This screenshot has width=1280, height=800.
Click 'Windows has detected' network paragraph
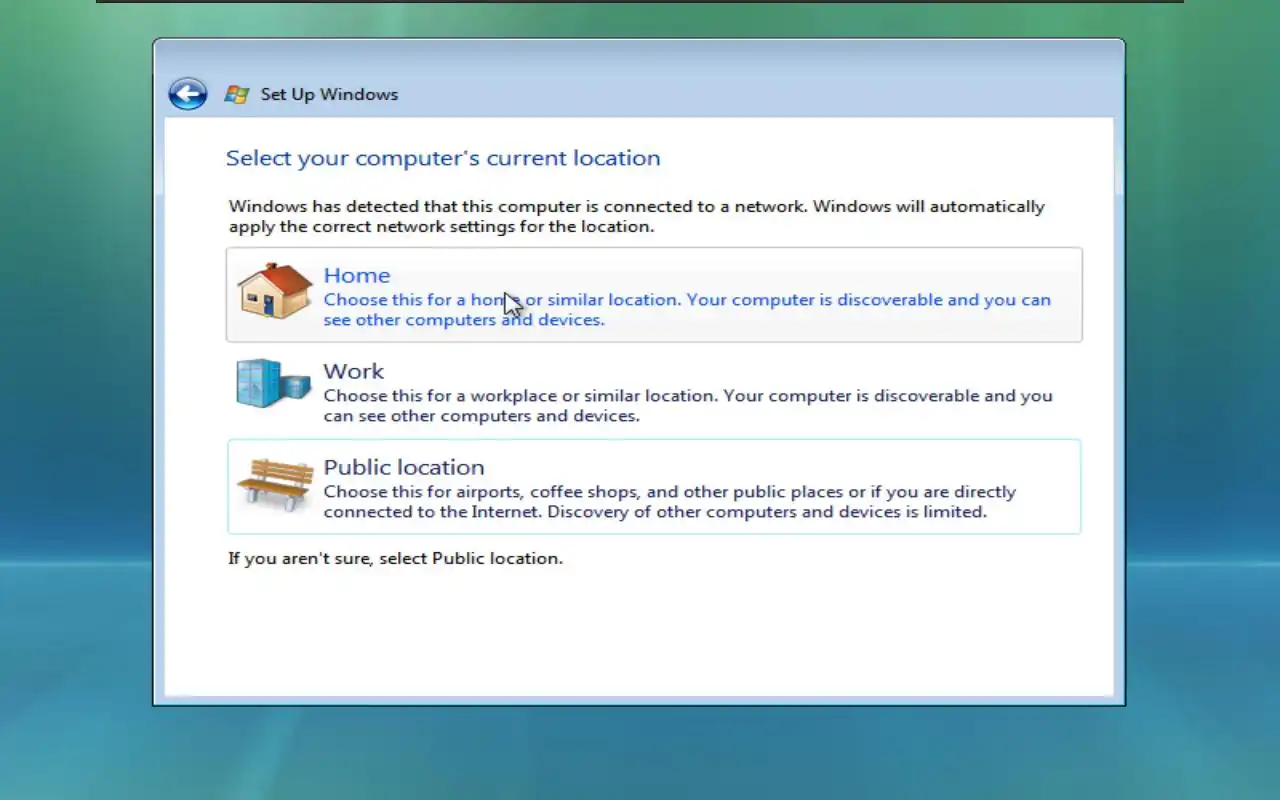637,216
